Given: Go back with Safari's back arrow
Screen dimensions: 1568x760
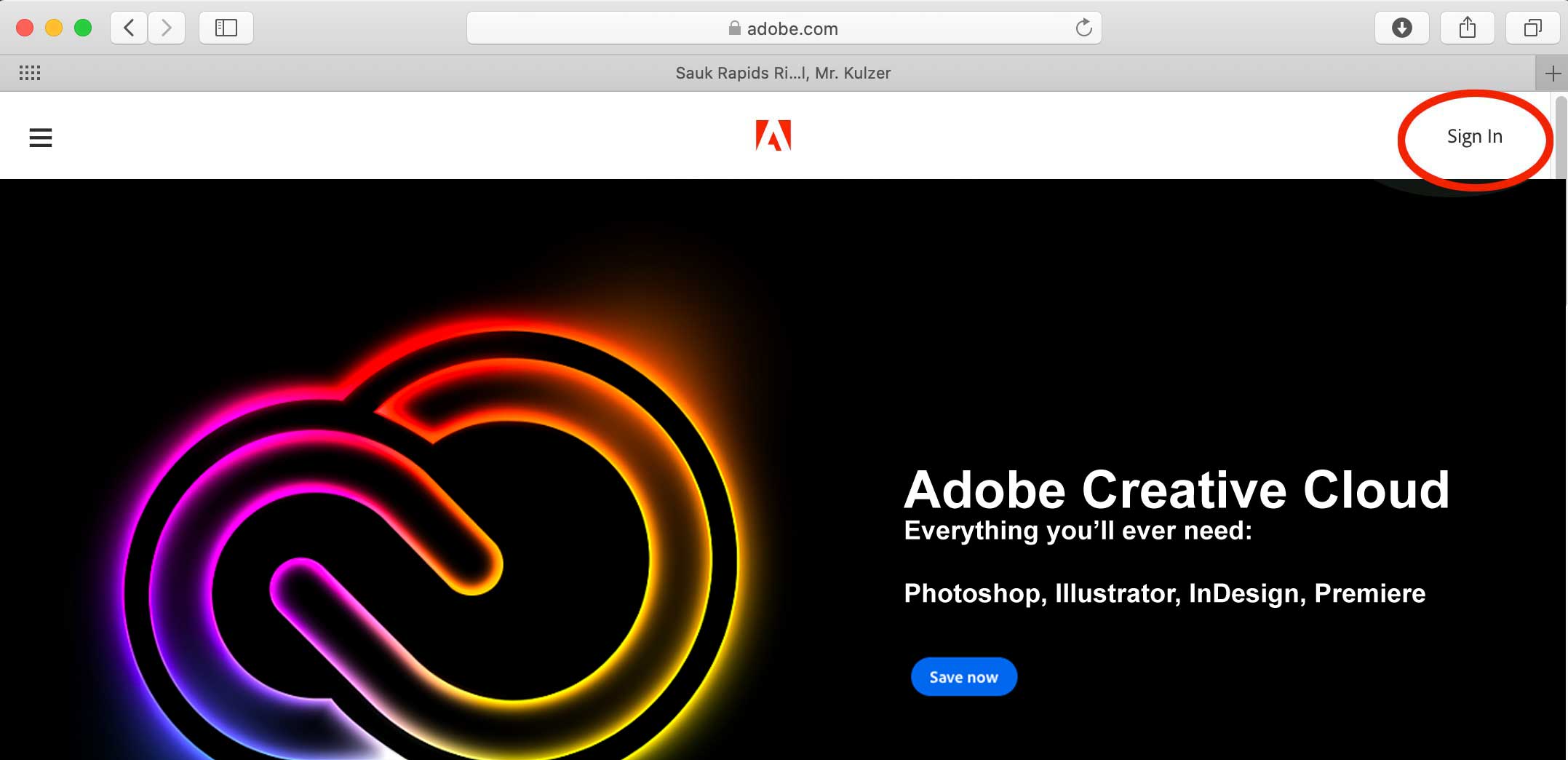Looking at the screenshot, I should pyautogui.click(x=129, y=28).
